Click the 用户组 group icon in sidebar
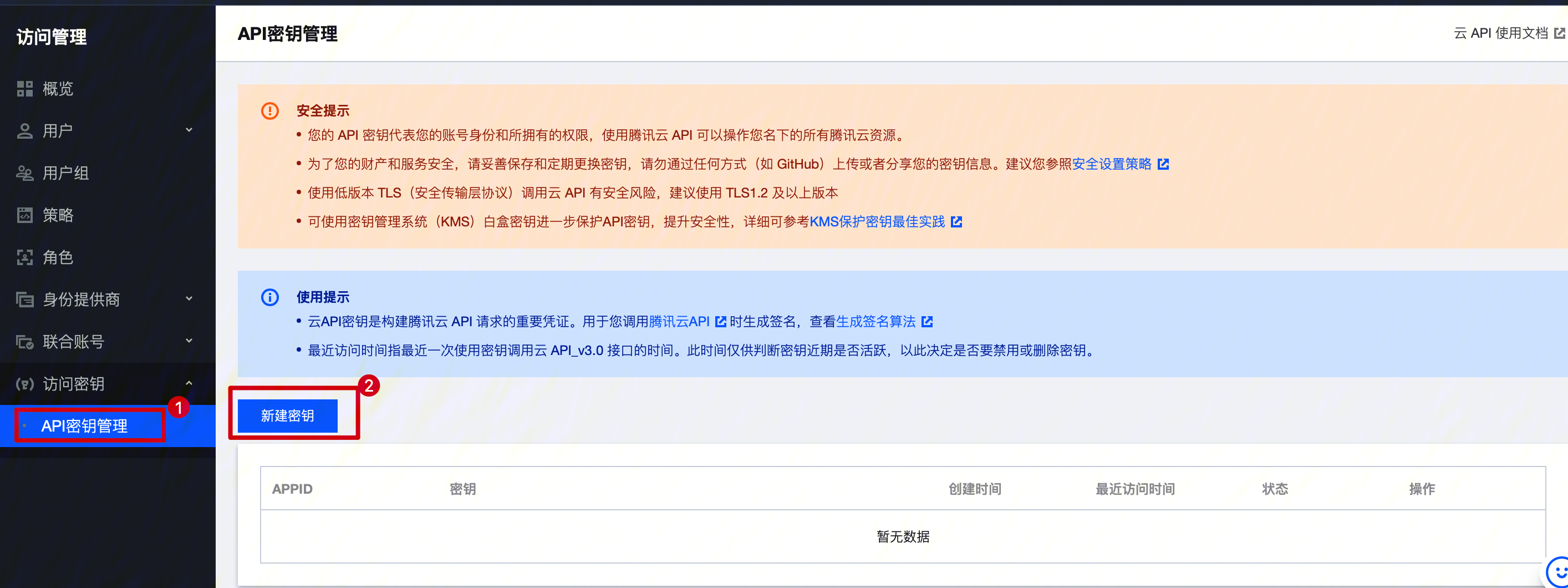Image resolution: width=1568 pixels, height=588 pixels. (x=25, y=174)
